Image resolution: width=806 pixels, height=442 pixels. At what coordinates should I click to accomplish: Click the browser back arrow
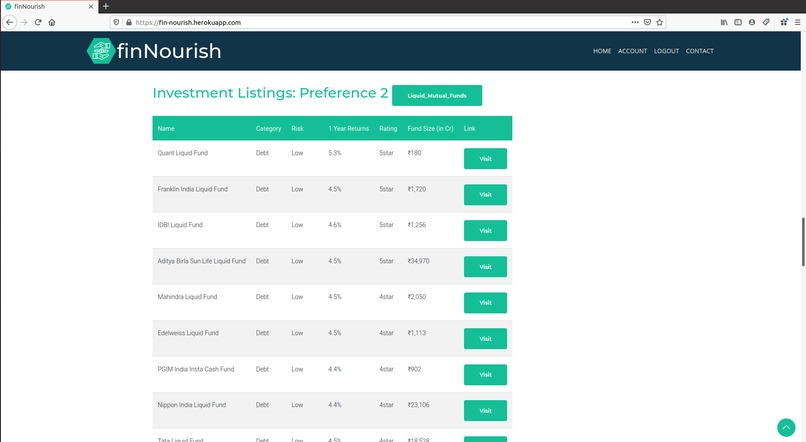[x=9, y=22]
